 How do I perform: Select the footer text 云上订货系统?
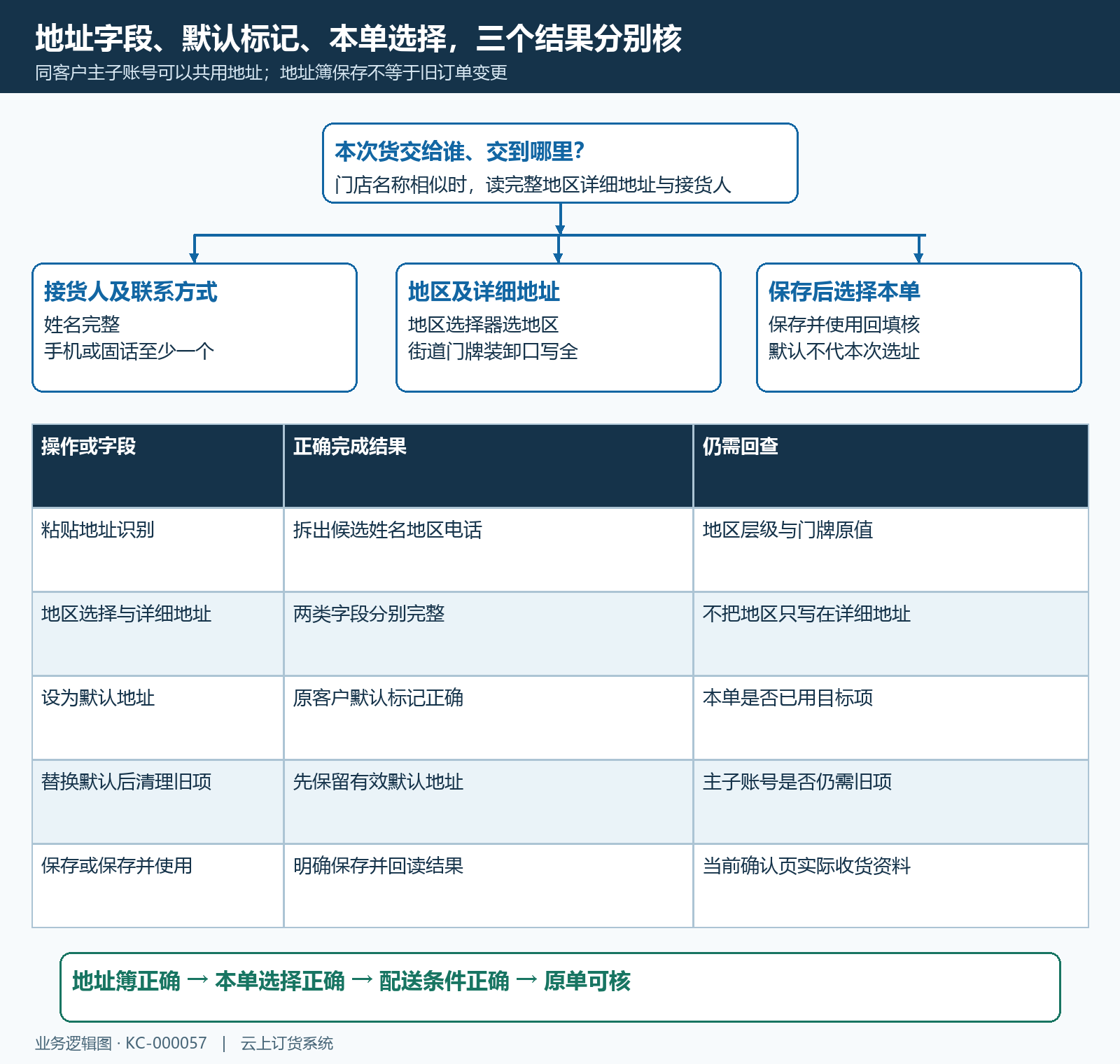[x=287, y=1043]
